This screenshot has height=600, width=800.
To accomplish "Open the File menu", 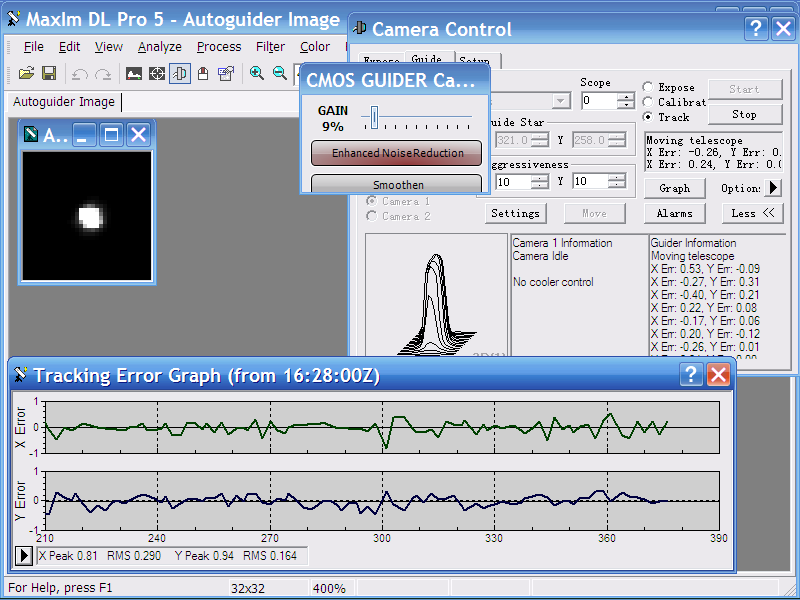I will (34, 47).
